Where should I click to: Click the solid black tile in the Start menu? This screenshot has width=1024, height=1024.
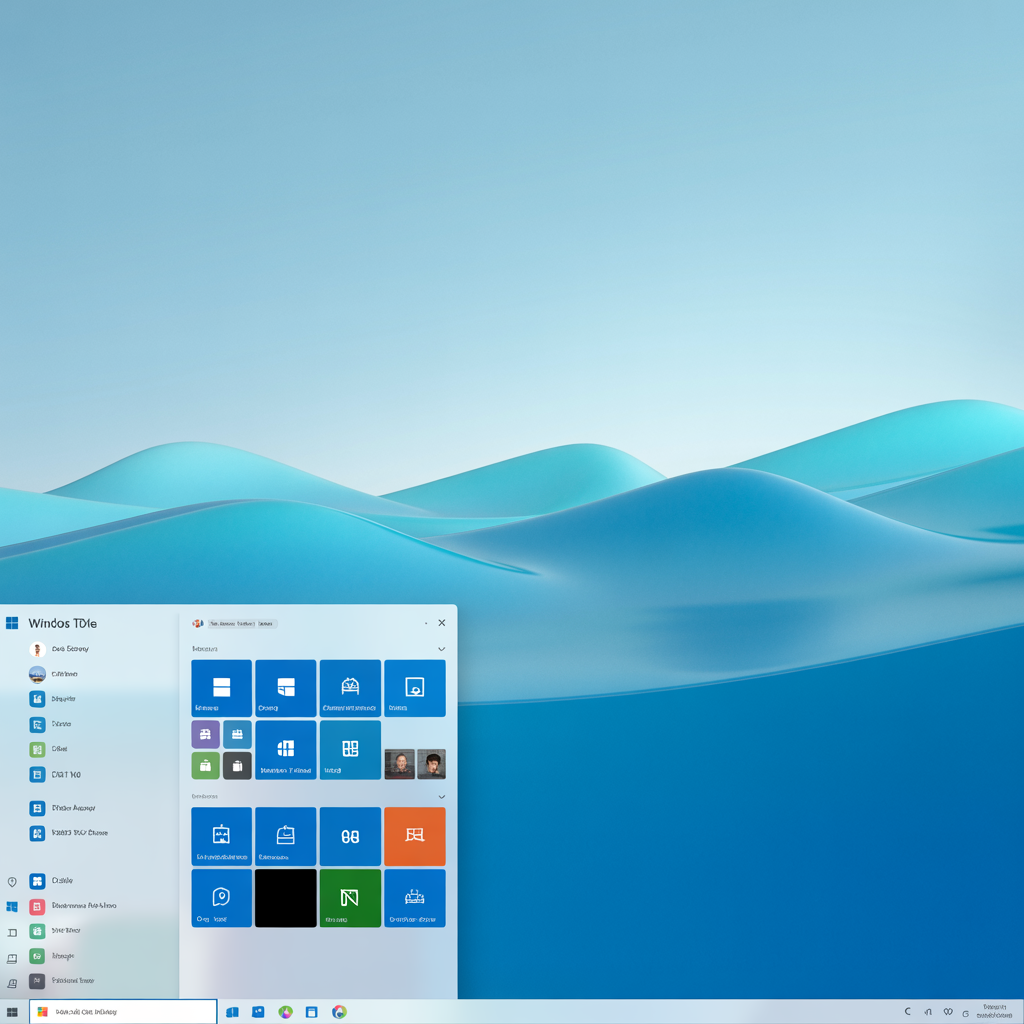tap(285, 898)
